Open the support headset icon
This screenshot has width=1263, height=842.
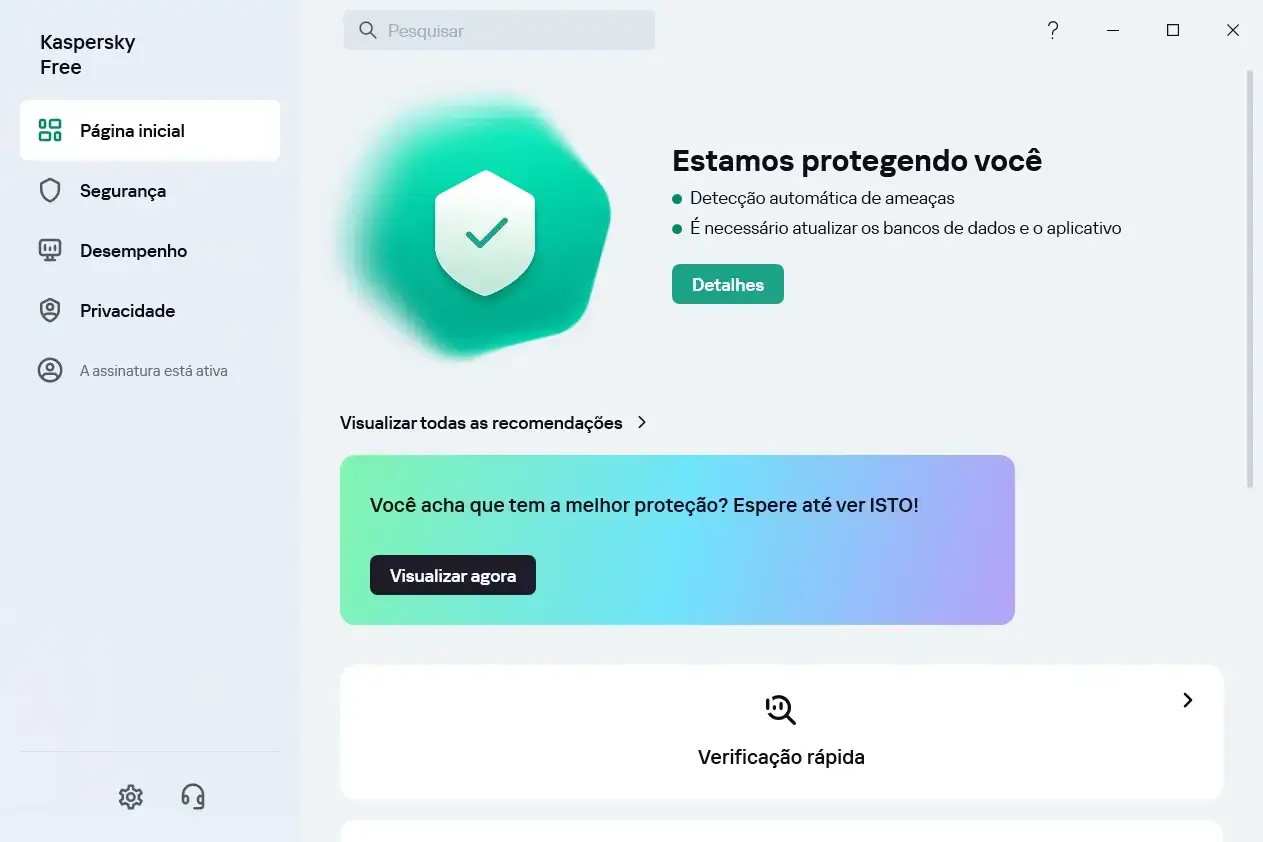(x=193, y=796)
